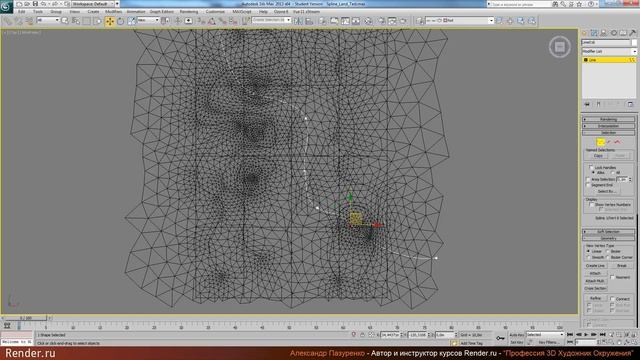Enable Area Selection checkbox
640x360 pixels.
(x=588, y=179)
